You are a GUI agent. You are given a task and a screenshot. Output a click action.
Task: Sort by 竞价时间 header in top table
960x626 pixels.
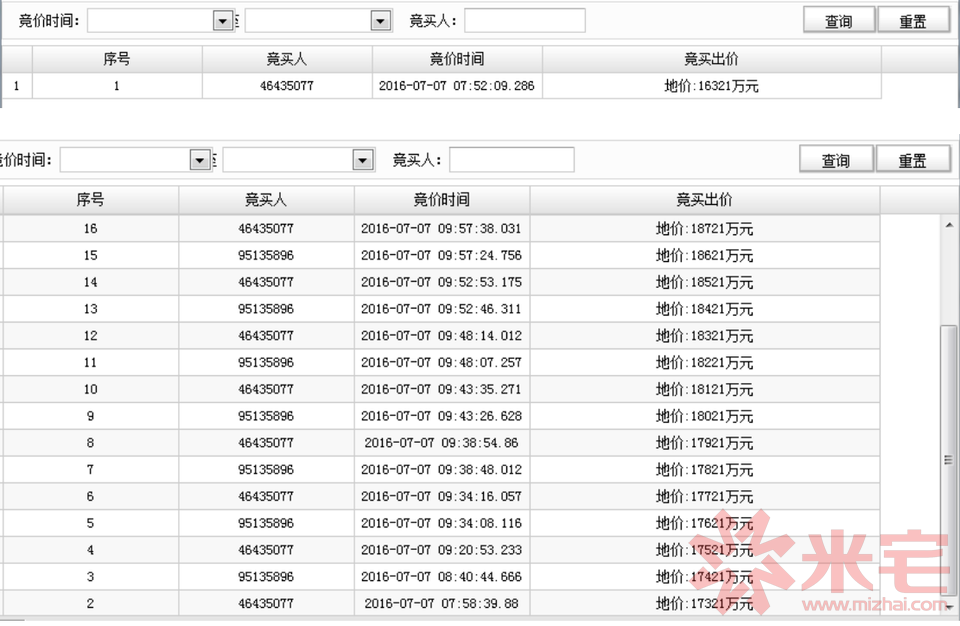coord(457,59)
